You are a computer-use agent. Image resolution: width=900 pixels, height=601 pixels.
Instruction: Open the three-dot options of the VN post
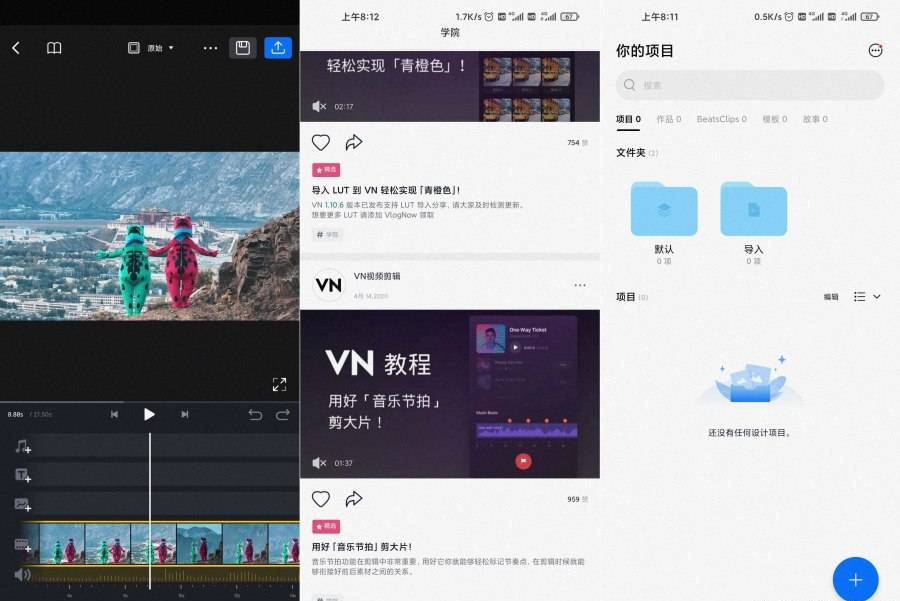click(580, 285)
